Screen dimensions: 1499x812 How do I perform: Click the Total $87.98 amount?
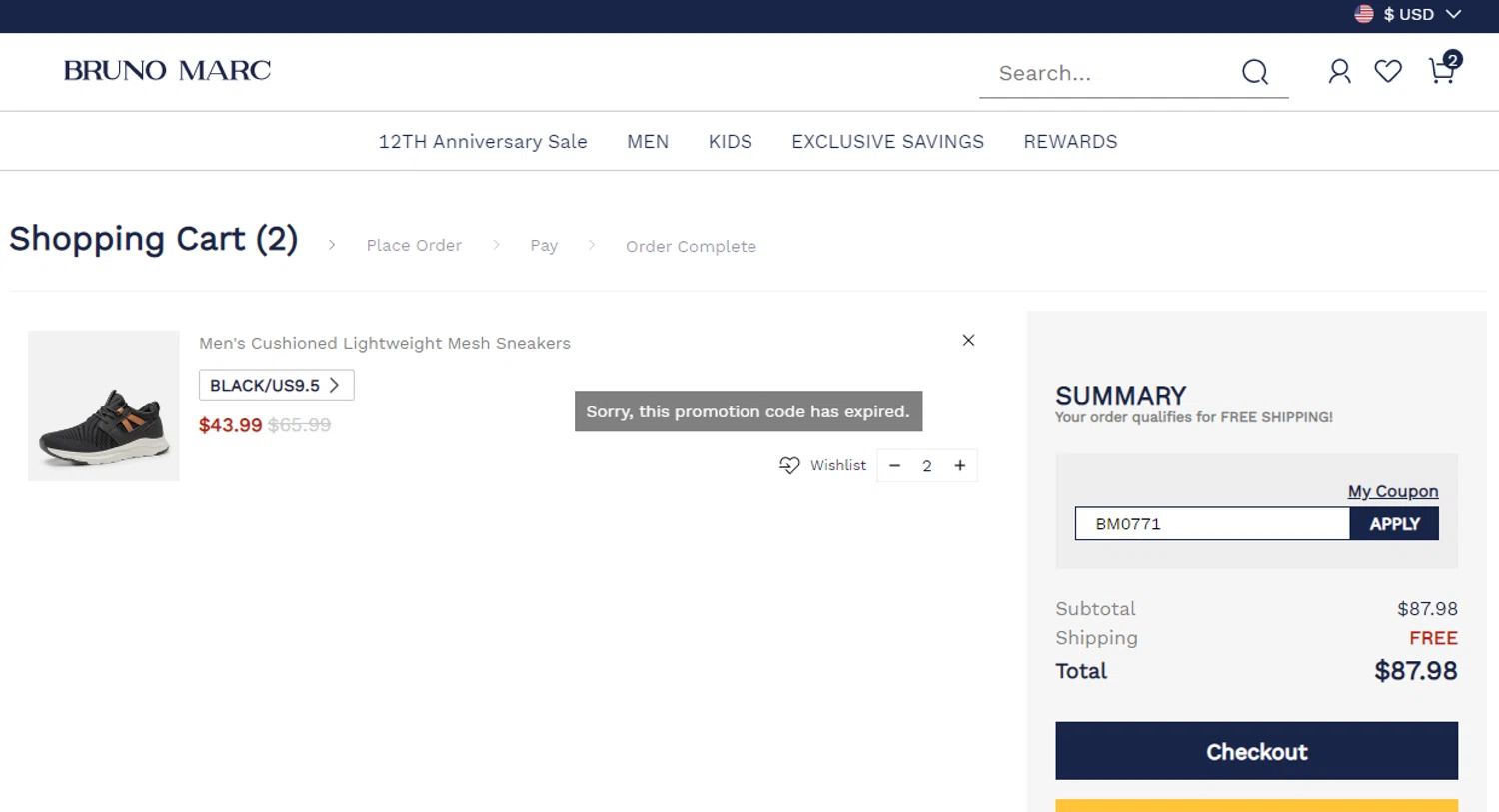1415,670
